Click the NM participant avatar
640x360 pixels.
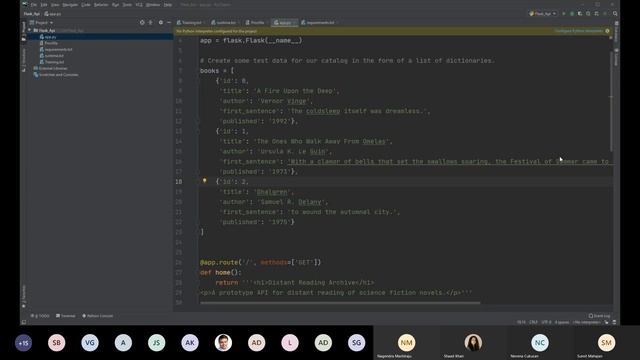[406, 343]
